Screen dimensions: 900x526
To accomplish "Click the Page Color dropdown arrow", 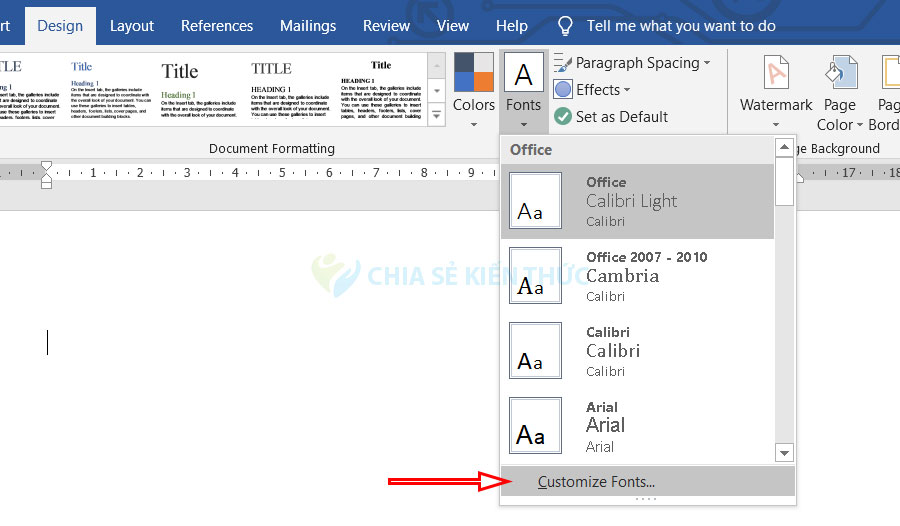I will click(860, 125).
